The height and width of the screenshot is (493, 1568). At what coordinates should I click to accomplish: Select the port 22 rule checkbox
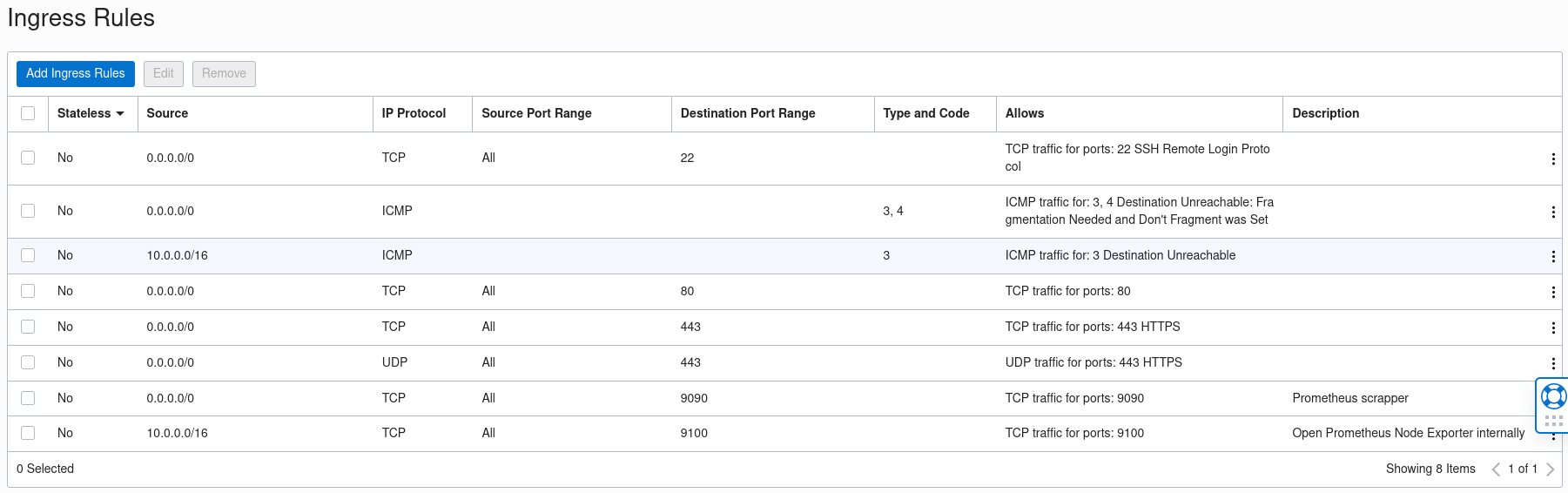click(28, 158)
